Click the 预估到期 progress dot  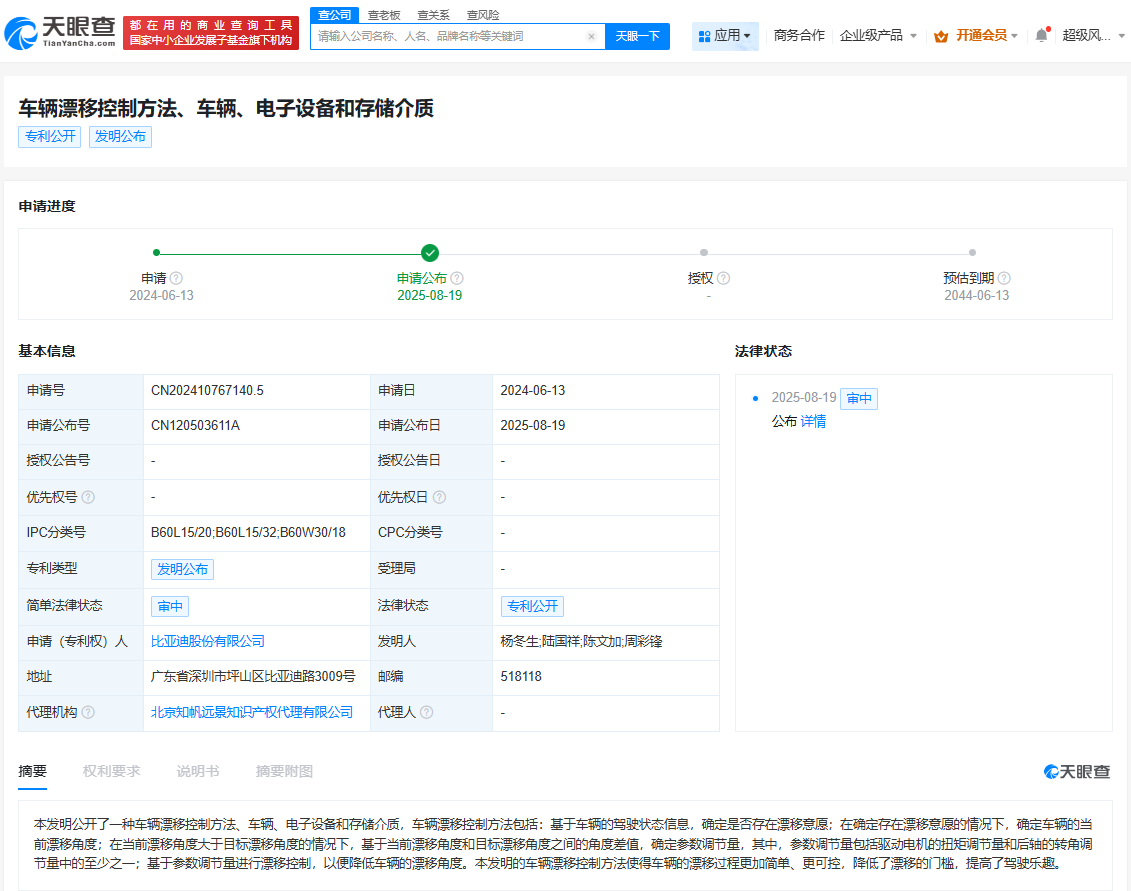[972, 253]
